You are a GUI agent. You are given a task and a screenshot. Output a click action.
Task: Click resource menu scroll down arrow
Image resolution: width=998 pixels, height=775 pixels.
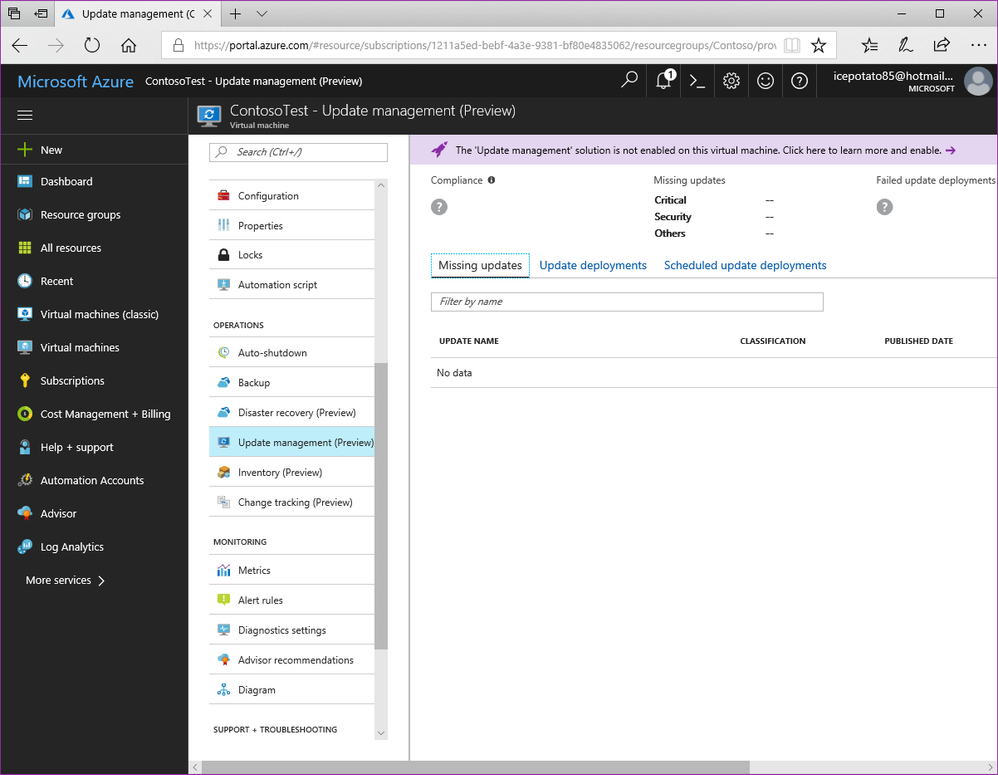tap(381, 733)
